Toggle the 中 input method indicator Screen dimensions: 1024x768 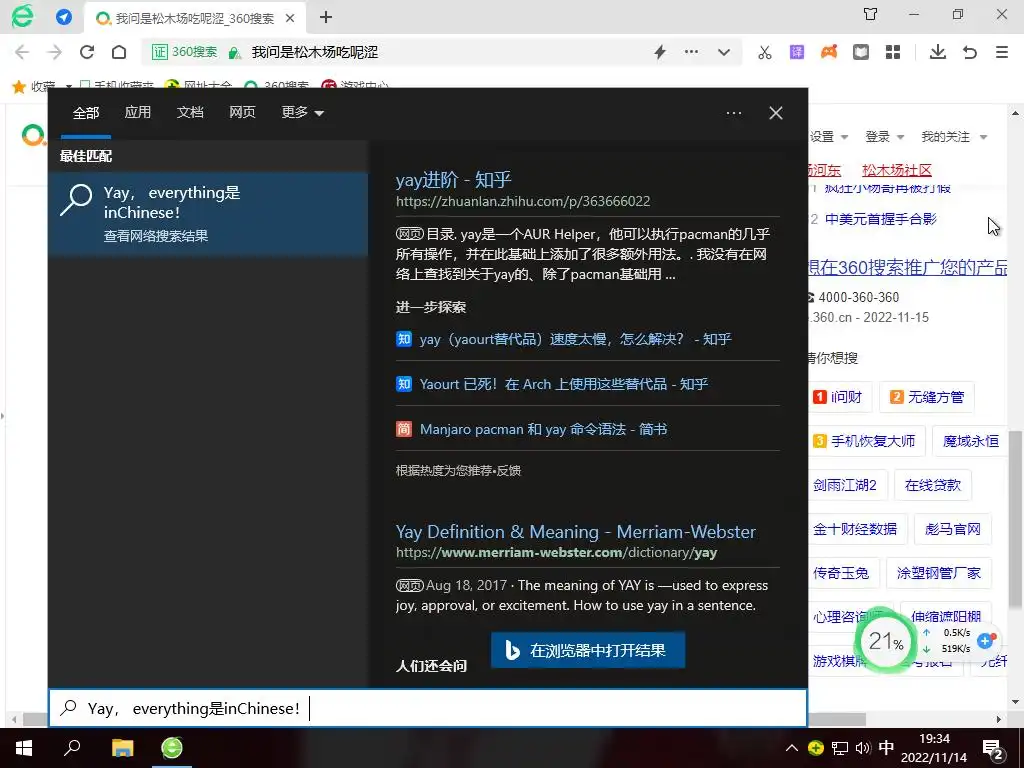pyautogui.click(x=886, y=748)
